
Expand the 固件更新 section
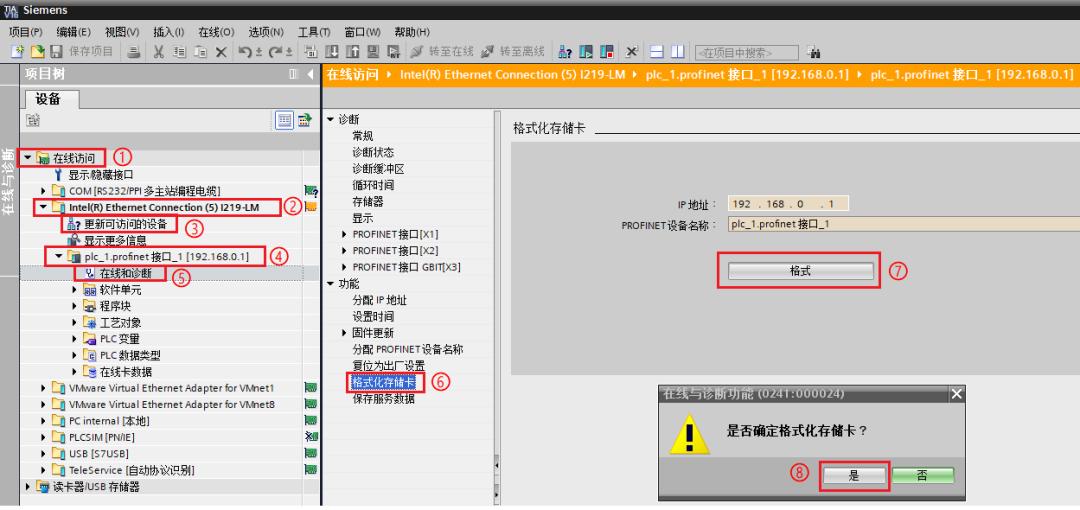(344, 332)
